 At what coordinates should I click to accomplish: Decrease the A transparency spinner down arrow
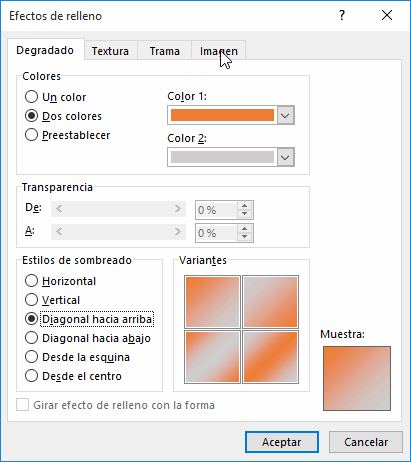(x=245, y=236)
